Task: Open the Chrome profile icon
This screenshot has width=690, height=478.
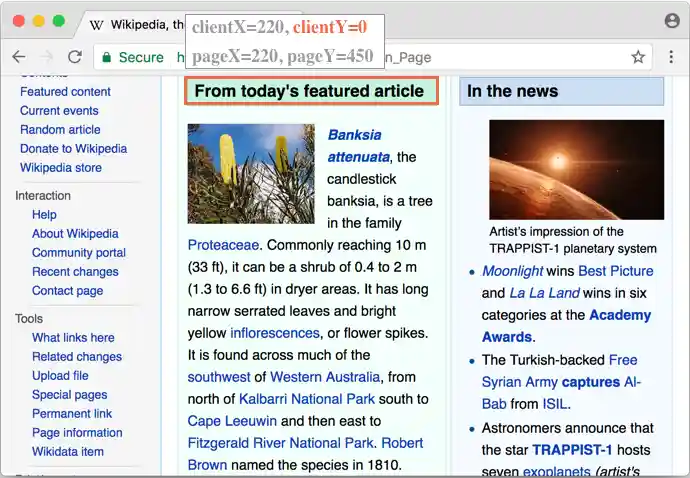Action: pos(672,20)
